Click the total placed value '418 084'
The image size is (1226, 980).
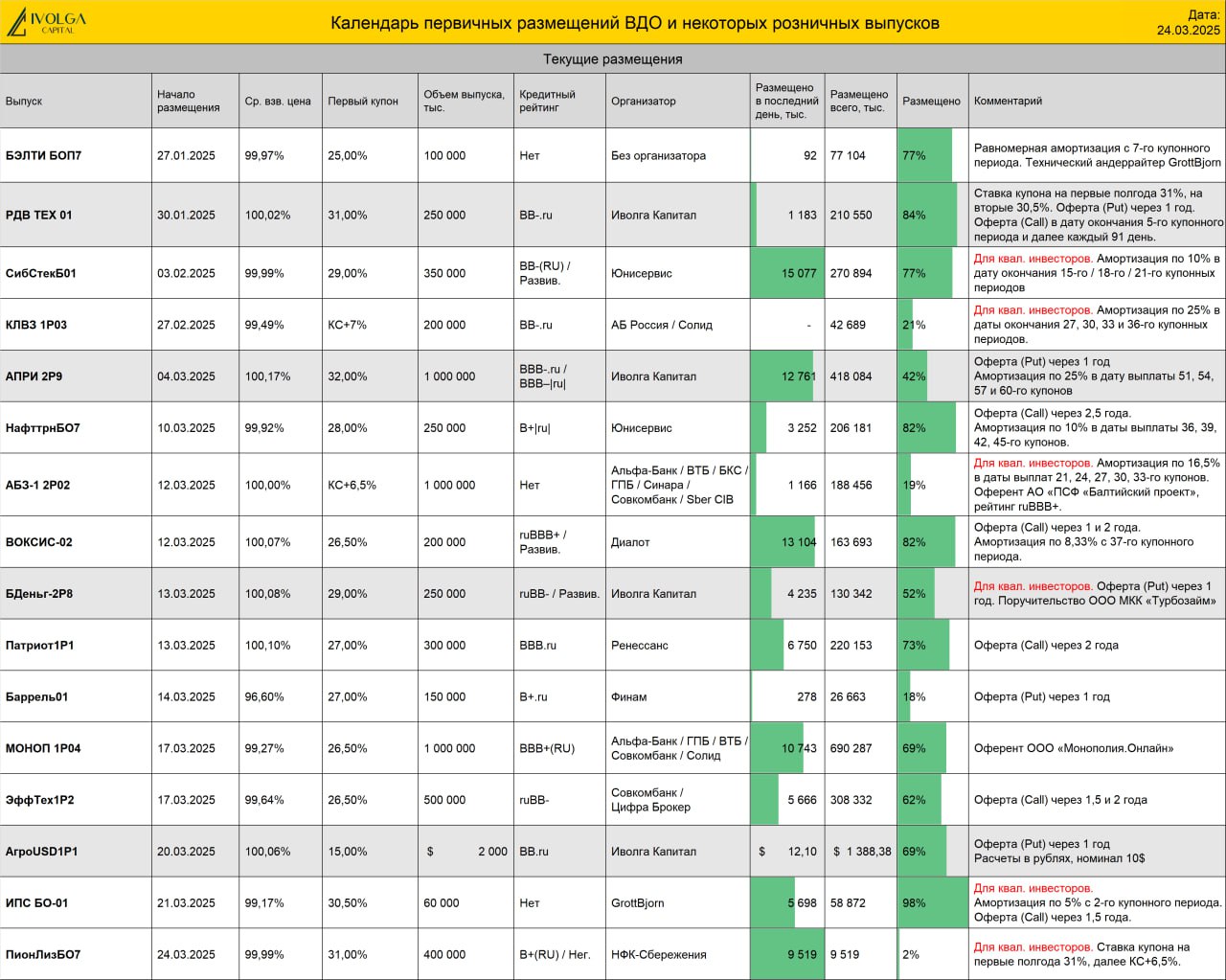coord(851,376)
